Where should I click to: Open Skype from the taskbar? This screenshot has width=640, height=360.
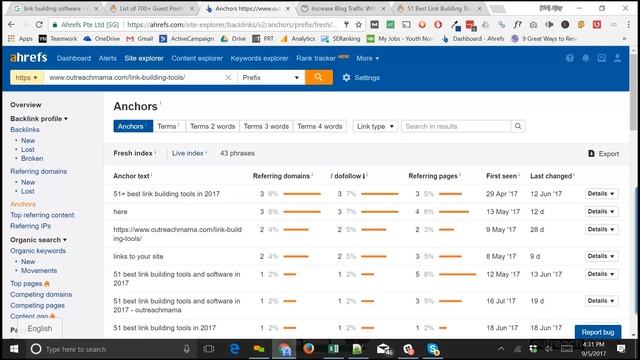pos(433,349)
